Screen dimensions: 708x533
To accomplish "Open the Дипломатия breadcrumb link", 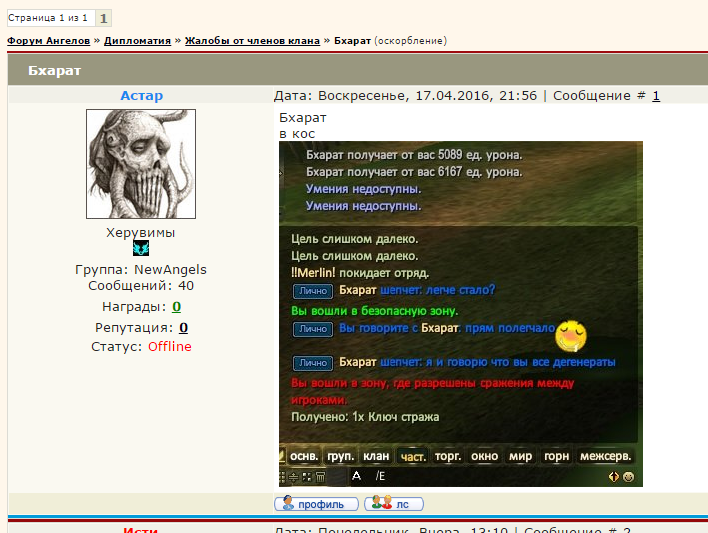I will (x=138, y=41).
